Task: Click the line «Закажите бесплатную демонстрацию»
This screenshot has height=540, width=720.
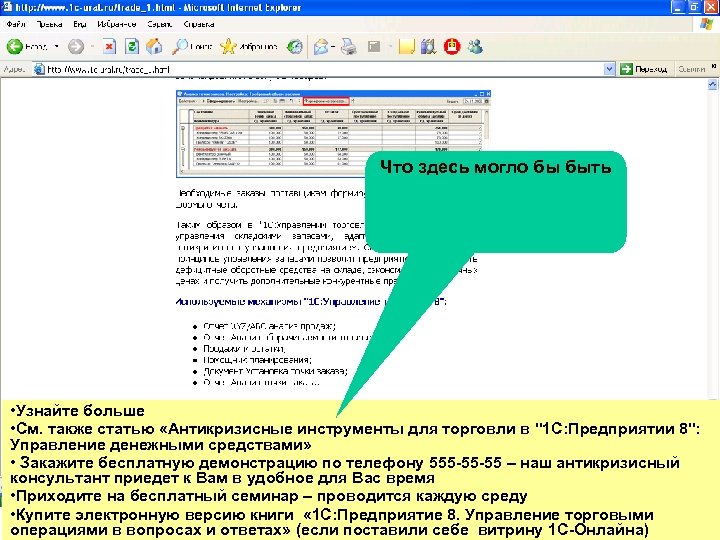Action: [x=345, y=470]
